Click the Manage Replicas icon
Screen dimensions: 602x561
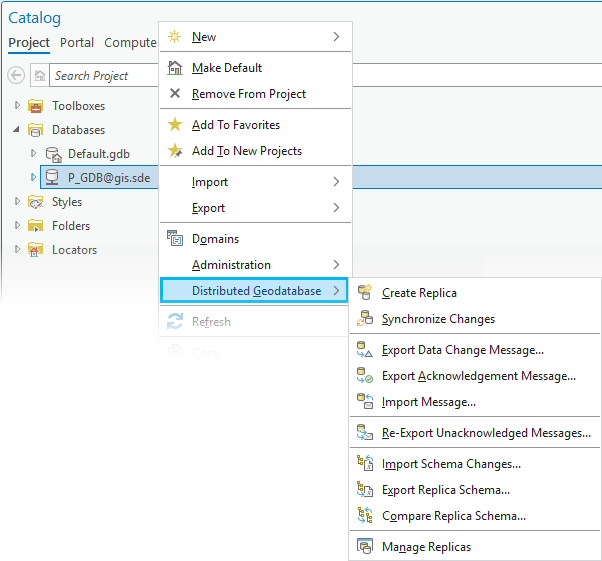tap(364, 547)
